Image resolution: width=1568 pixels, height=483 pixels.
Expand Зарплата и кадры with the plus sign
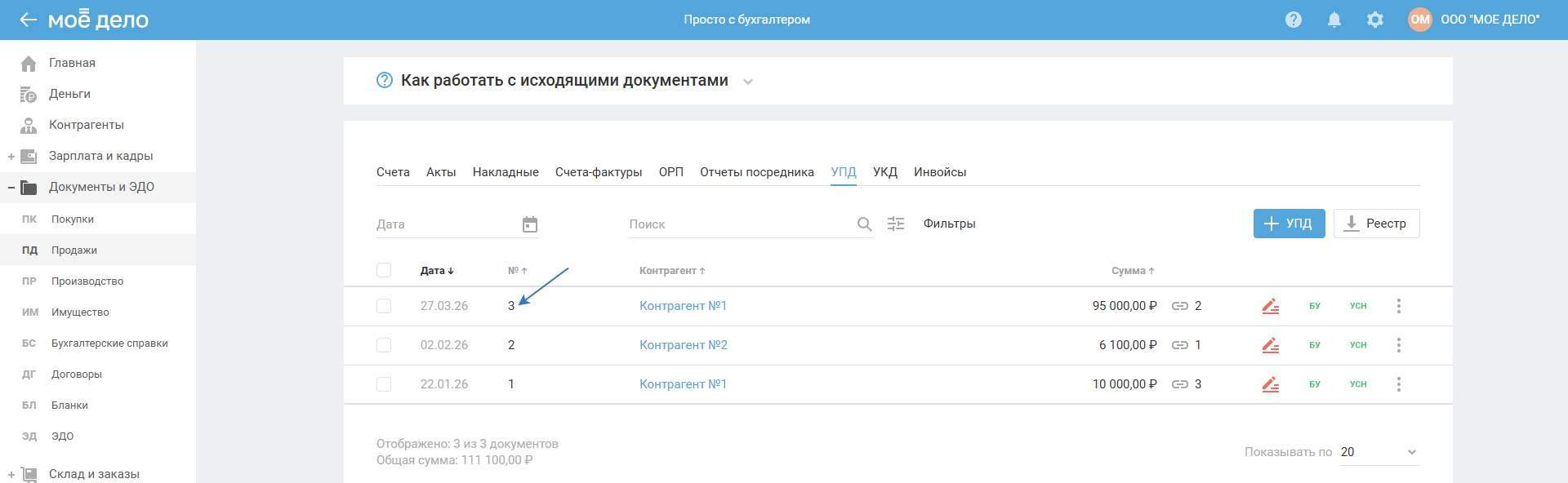click(11, 157)
